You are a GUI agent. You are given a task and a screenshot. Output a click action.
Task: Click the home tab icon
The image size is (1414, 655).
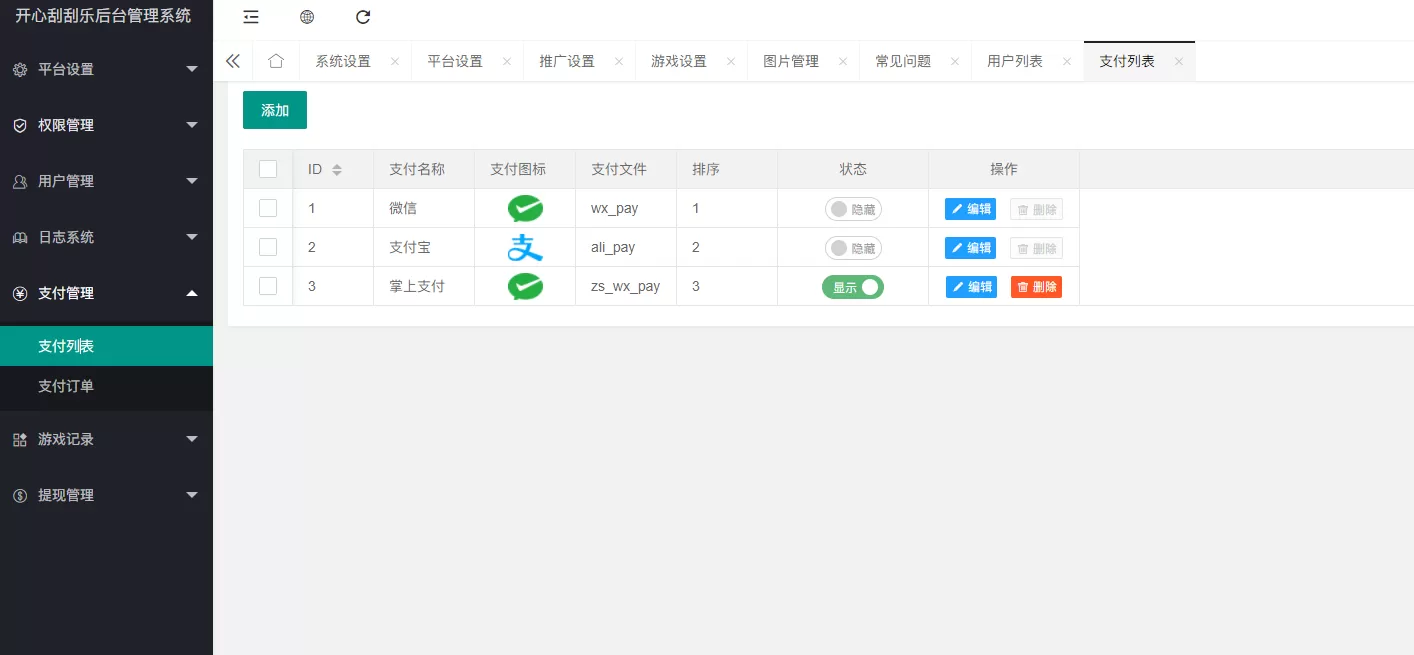[x=276, y=61]
